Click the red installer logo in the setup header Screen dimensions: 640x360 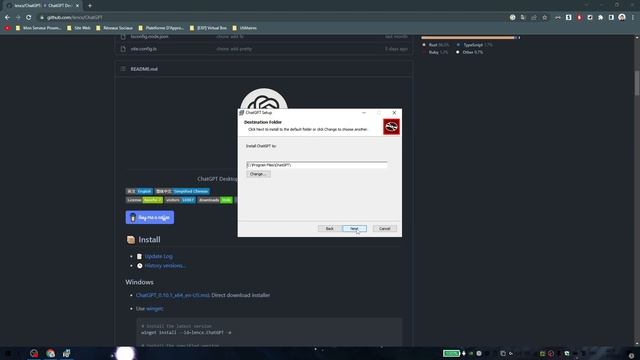pyautogui.click(x=391, y=127)
